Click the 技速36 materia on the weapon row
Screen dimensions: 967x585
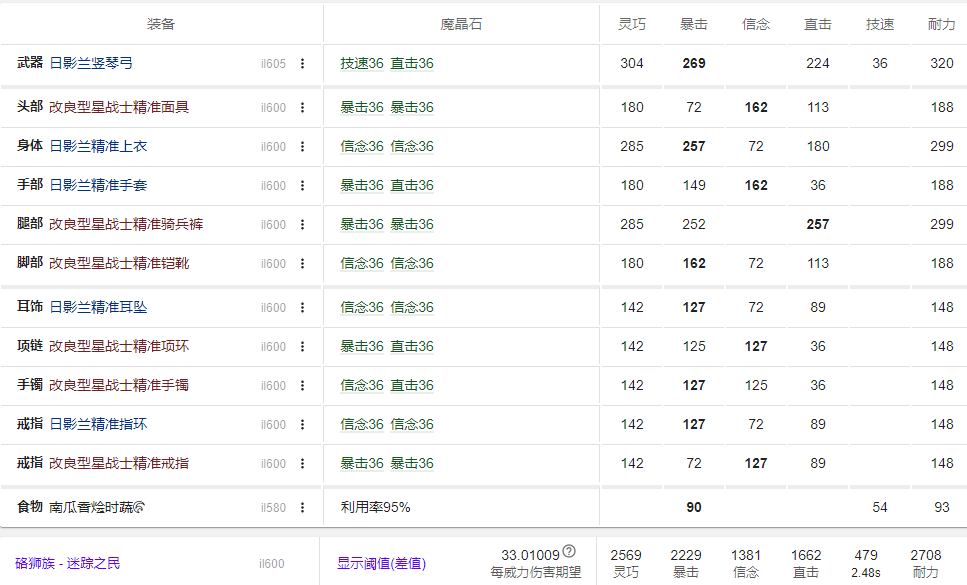pyautogui.click(x=361, y=64)
